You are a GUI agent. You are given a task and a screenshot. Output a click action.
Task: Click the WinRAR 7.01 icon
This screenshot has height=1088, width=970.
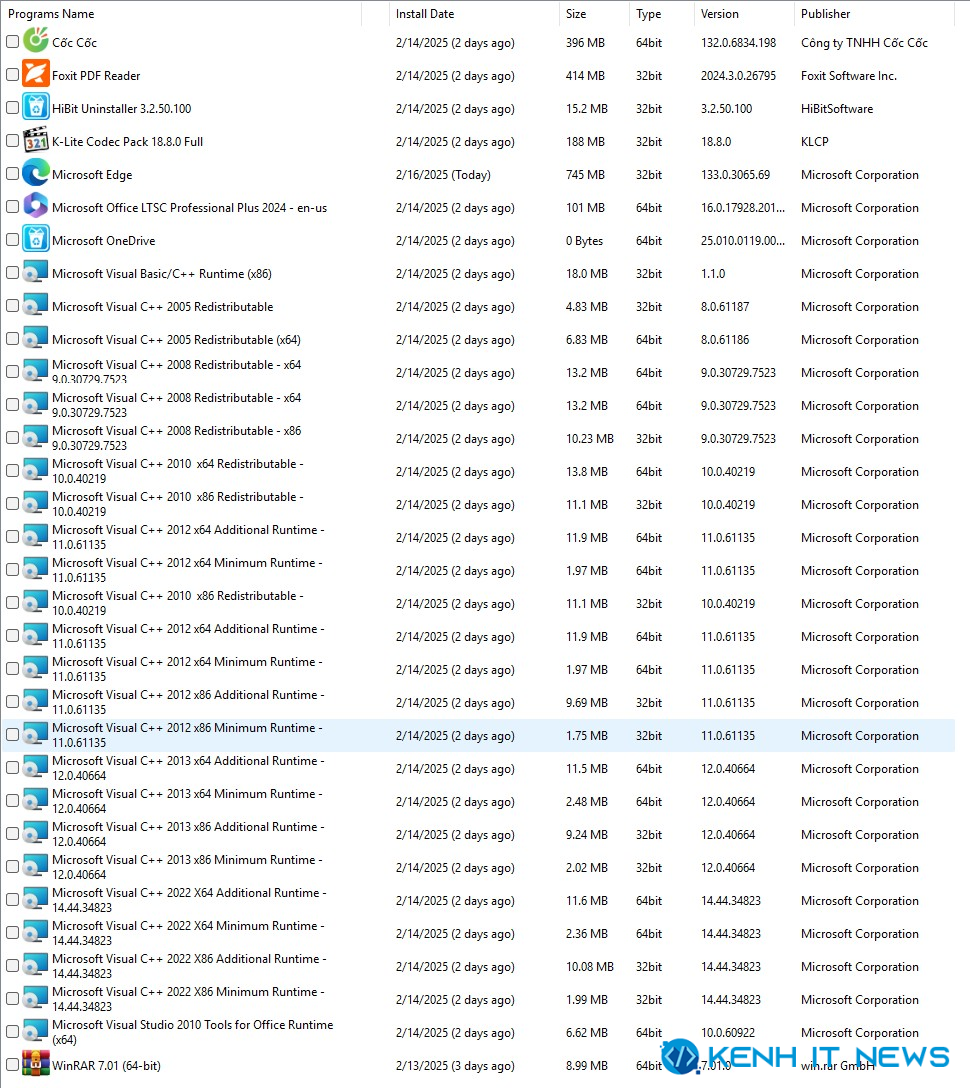tap(35, 1064)
